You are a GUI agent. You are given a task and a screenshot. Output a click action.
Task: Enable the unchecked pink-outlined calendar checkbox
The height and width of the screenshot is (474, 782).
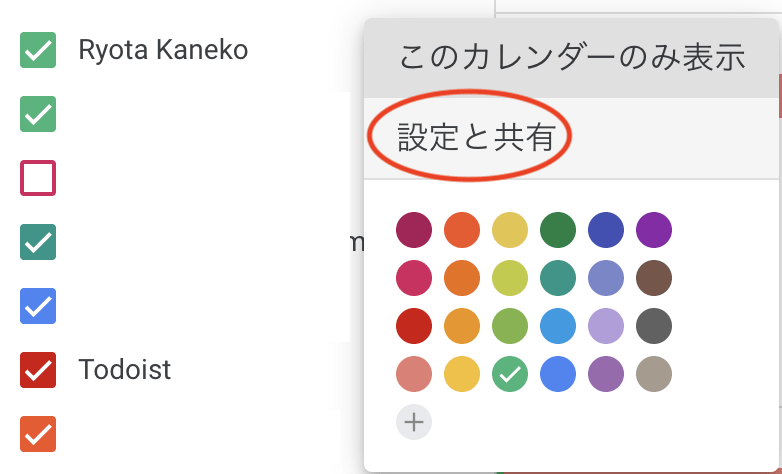(38, 178)
